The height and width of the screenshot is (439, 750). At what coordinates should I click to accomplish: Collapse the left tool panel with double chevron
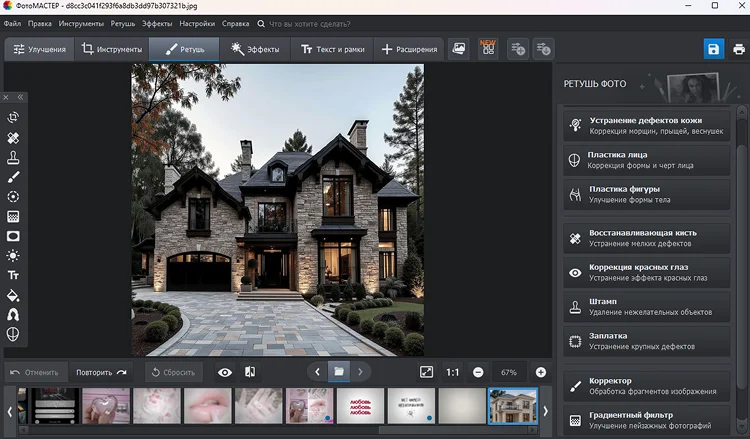[20, 97]
